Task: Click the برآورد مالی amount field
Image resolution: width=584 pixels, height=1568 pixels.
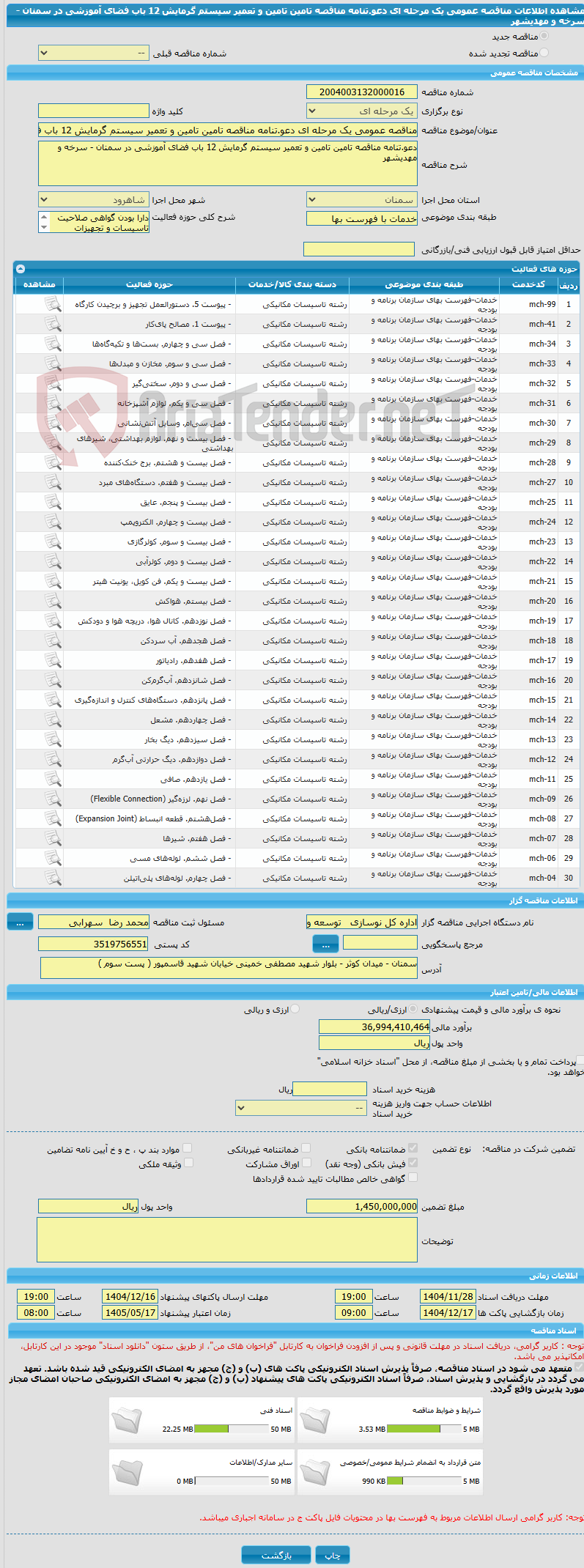Action: tap(374, 1027)
